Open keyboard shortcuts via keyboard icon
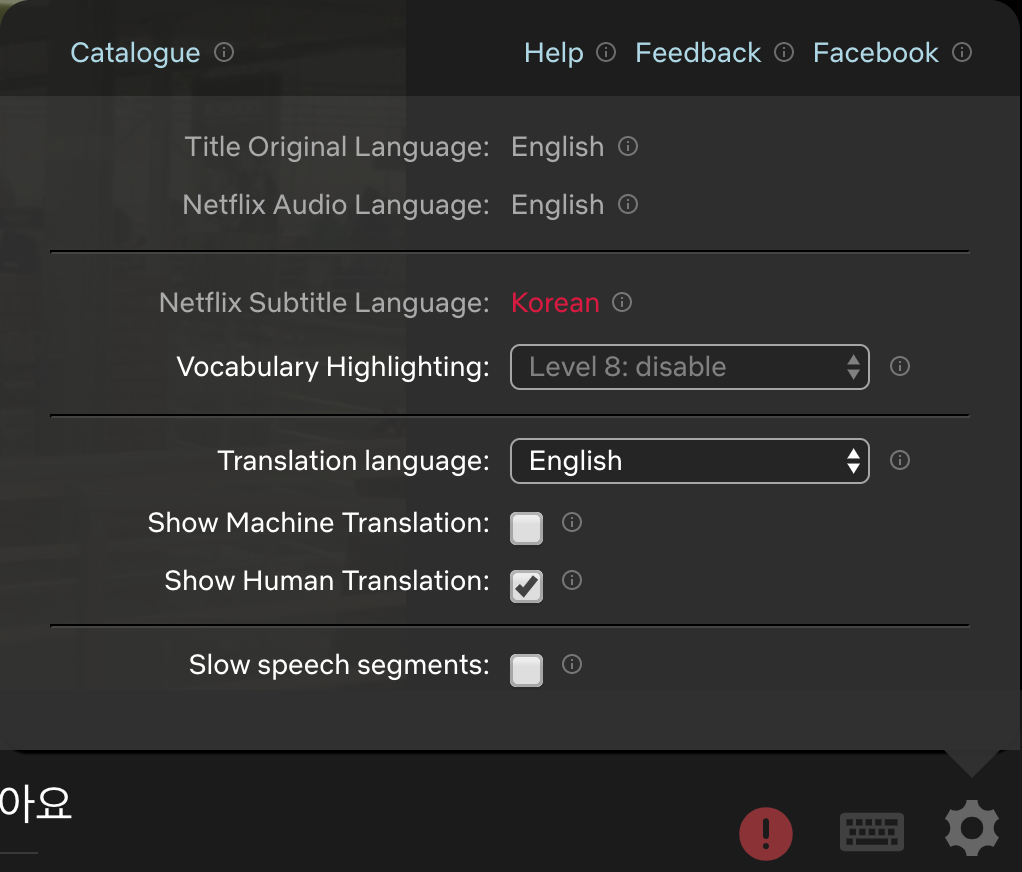This screenshot has height=872, width=1022. [872, 832]
